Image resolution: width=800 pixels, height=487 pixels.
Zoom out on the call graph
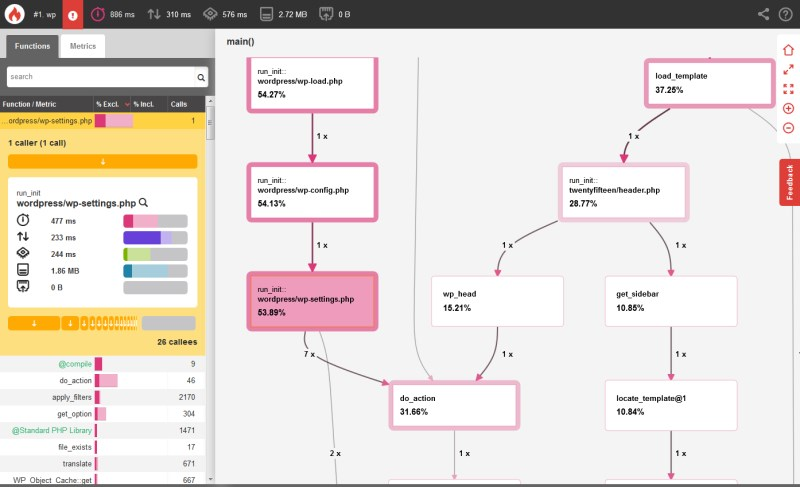click(x=788, y=127)
